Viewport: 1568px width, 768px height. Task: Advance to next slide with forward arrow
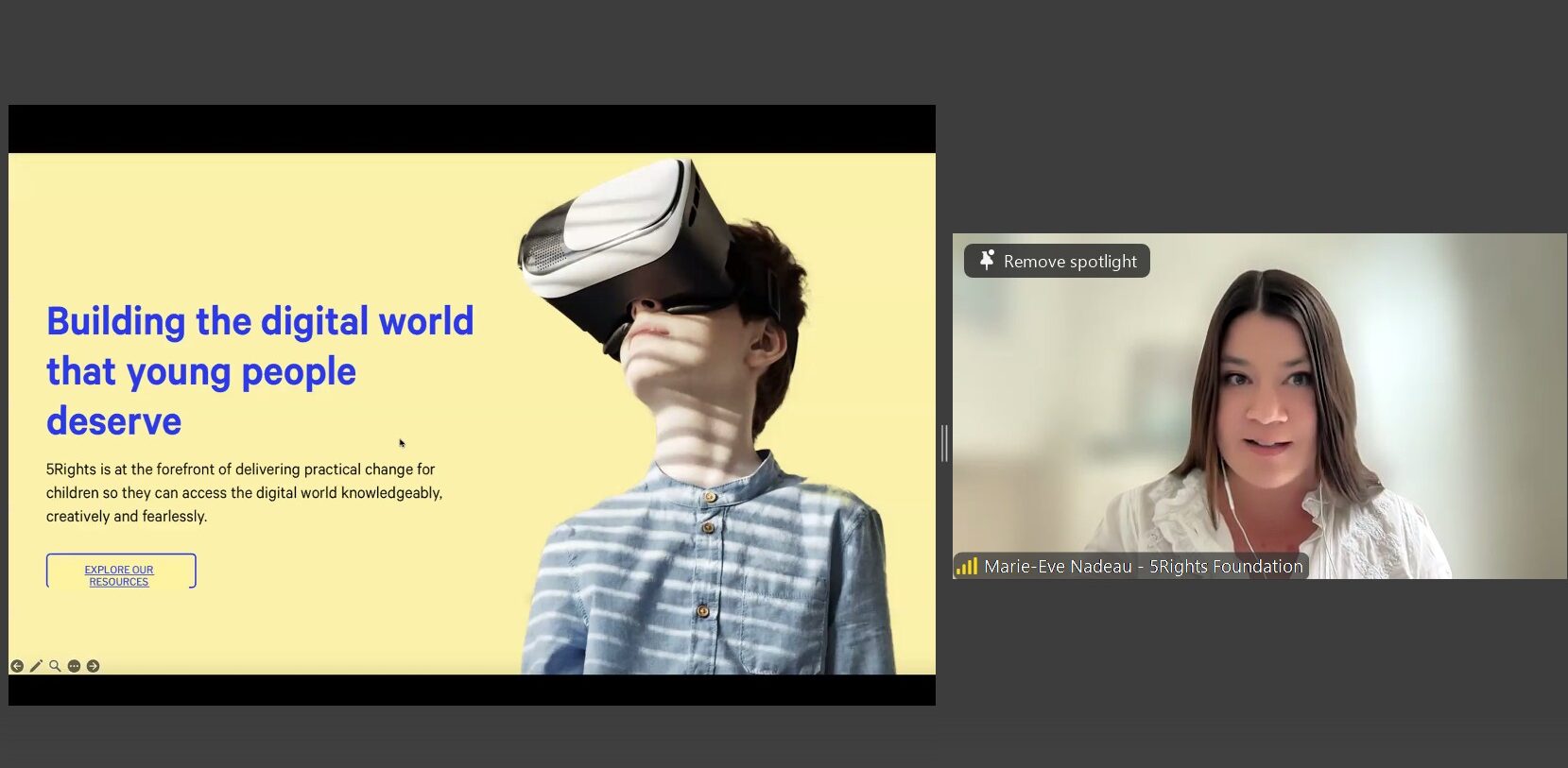coord(93,666)
